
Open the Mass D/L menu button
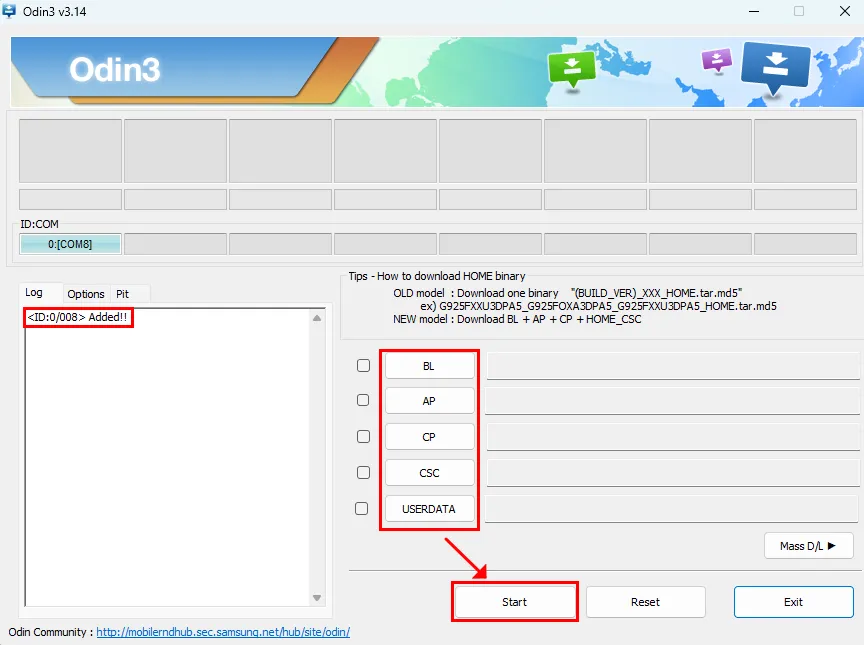click(x=808, y=546)
